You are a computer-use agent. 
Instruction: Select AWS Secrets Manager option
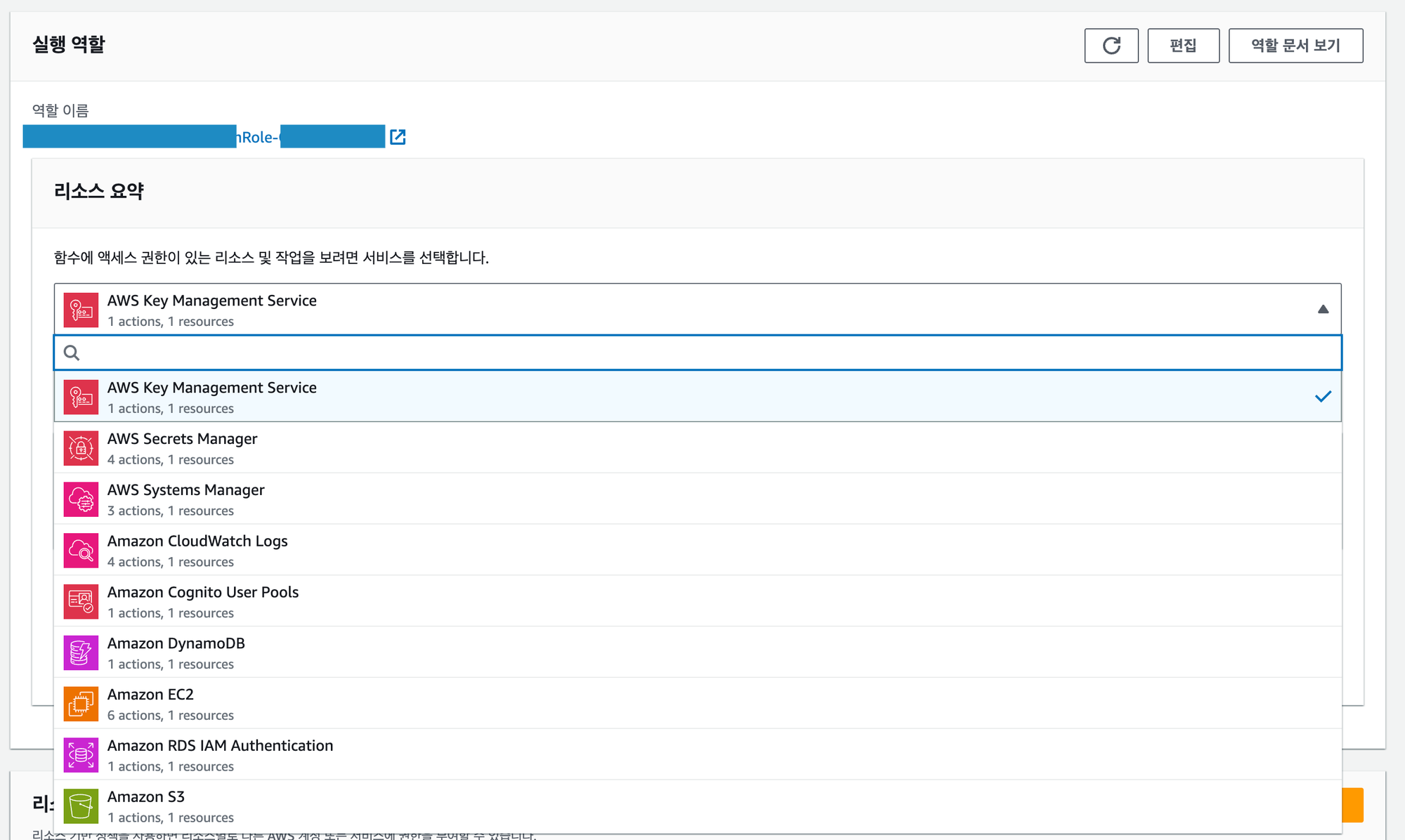click(x=183, y=448)
